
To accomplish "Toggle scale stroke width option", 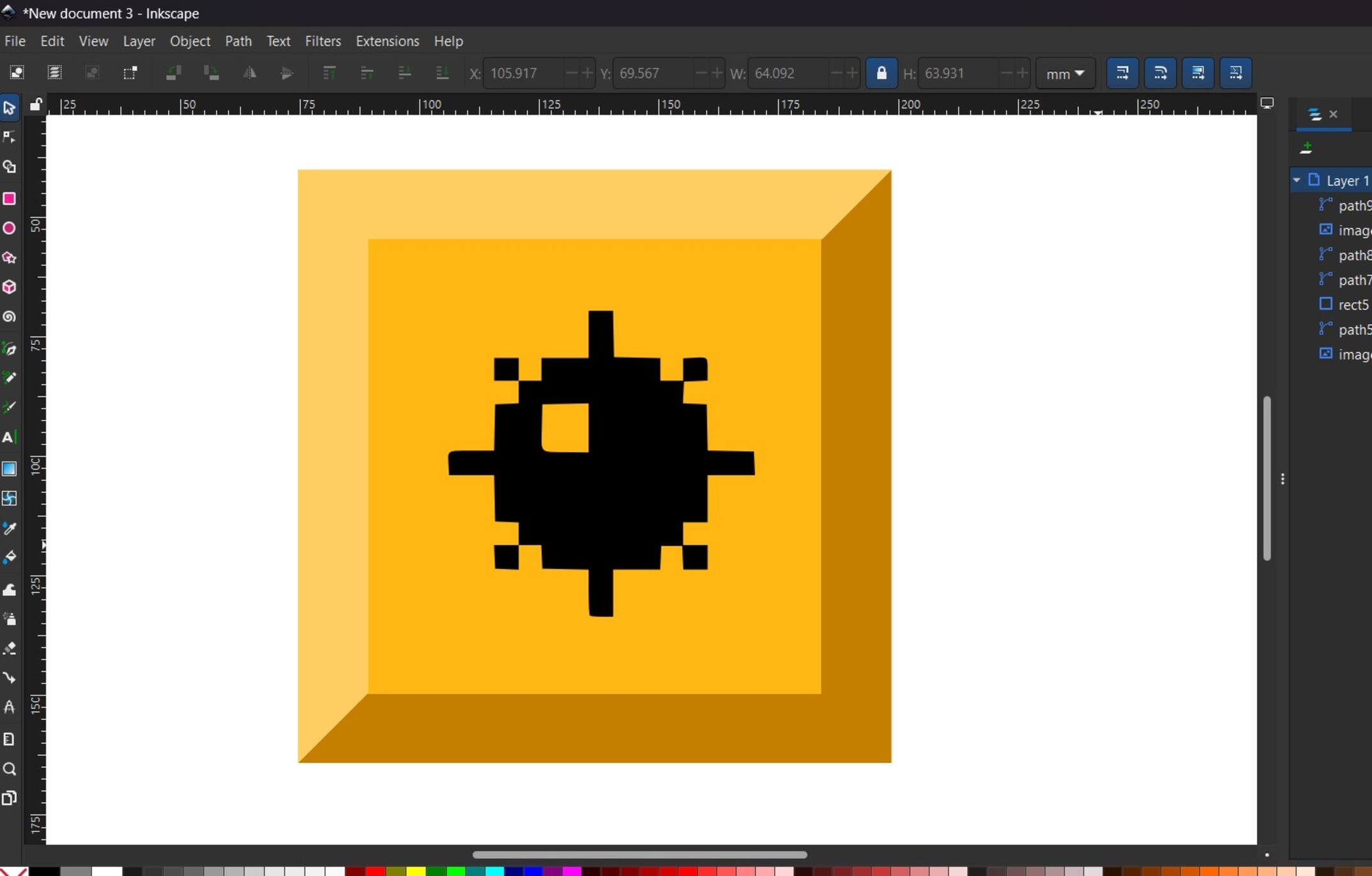I will tap(1122, 73).
